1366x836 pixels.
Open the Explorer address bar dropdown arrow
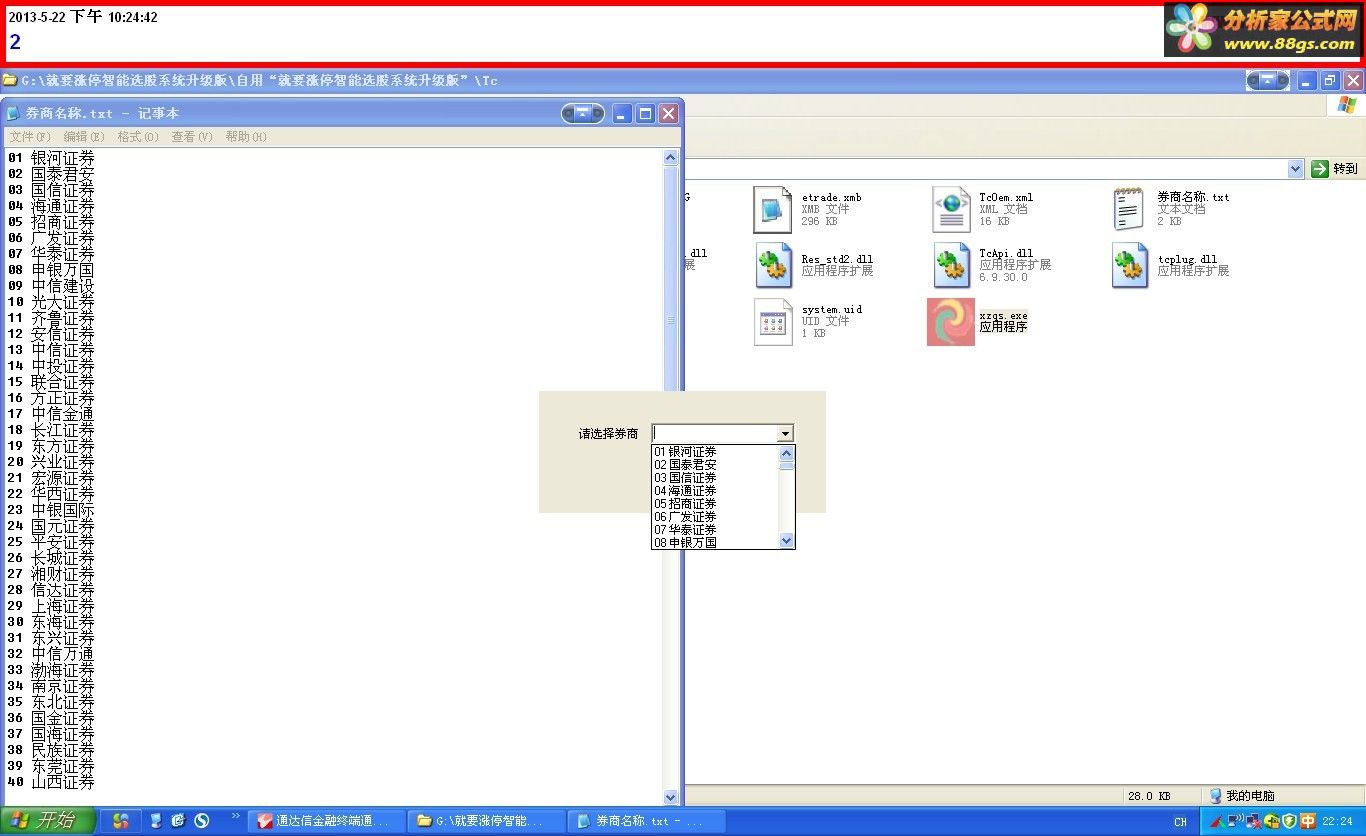pyautogui.click(x=1296, y=169)
